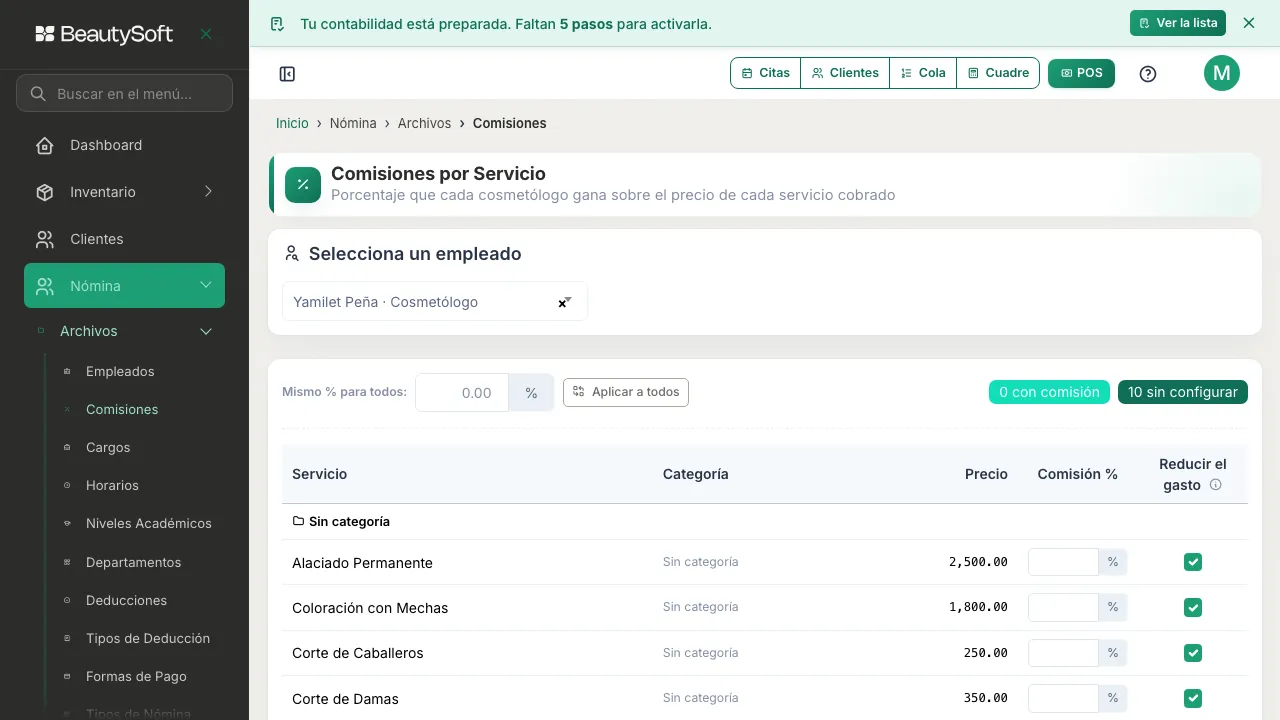Close the sidebar with green X icon
Viewport: 1280px width, 720px height.
pyautogui.click(x=206, y=34)
